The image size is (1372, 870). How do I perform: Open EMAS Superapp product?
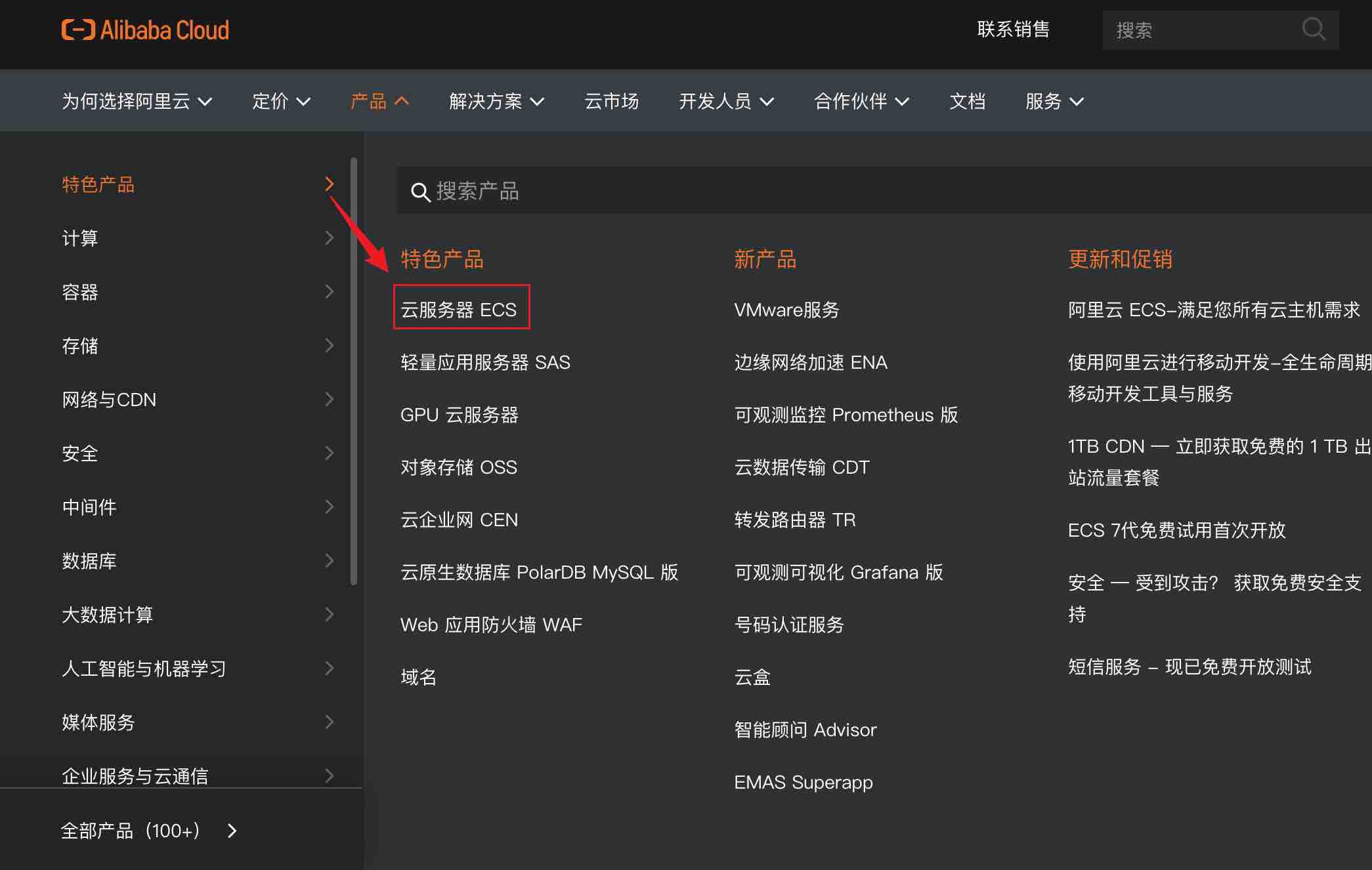[804, 782]
